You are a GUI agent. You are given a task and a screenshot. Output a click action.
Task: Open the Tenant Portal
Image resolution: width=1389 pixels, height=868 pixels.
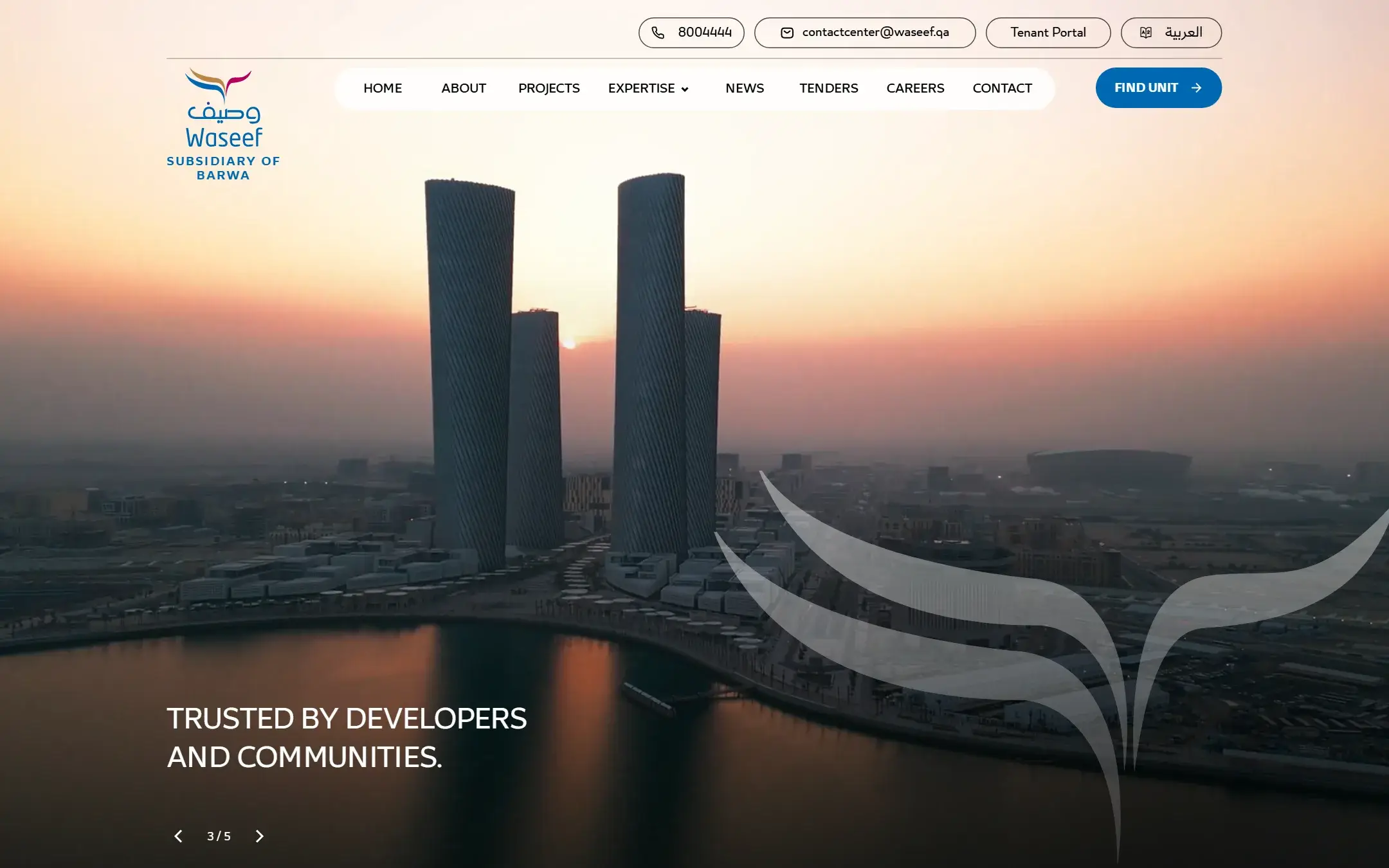[1048, 33]
